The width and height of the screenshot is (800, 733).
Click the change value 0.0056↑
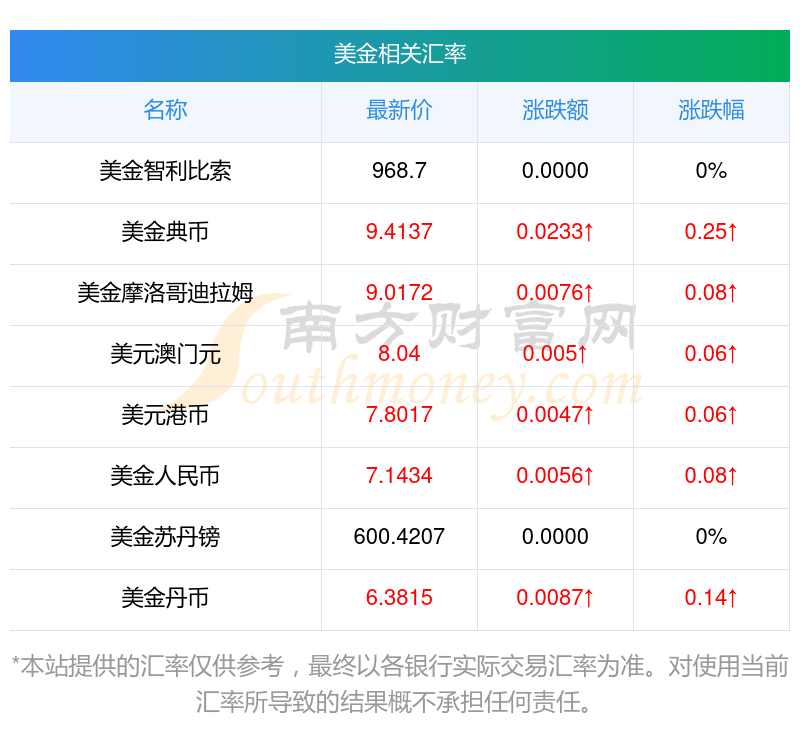pyautogui.click(x=555, y=476)
